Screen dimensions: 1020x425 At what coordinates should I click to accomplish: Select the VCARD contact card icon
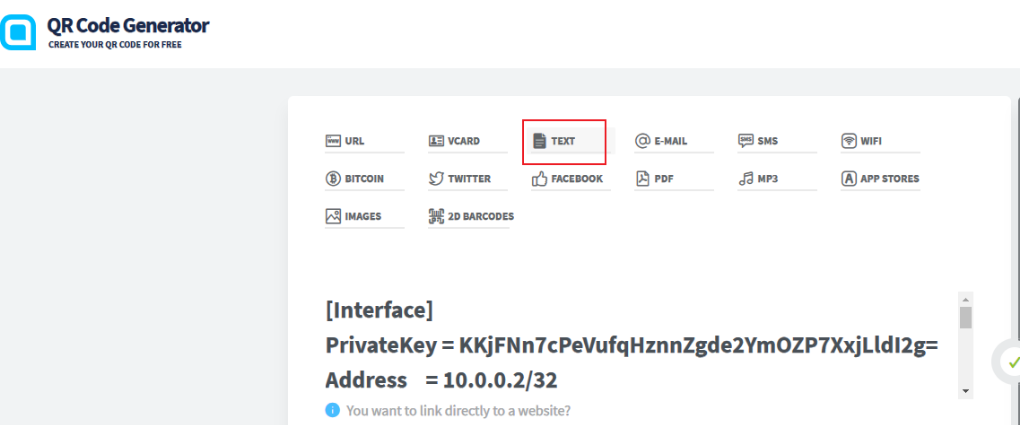pyautogui.click(x=436, y=141)
